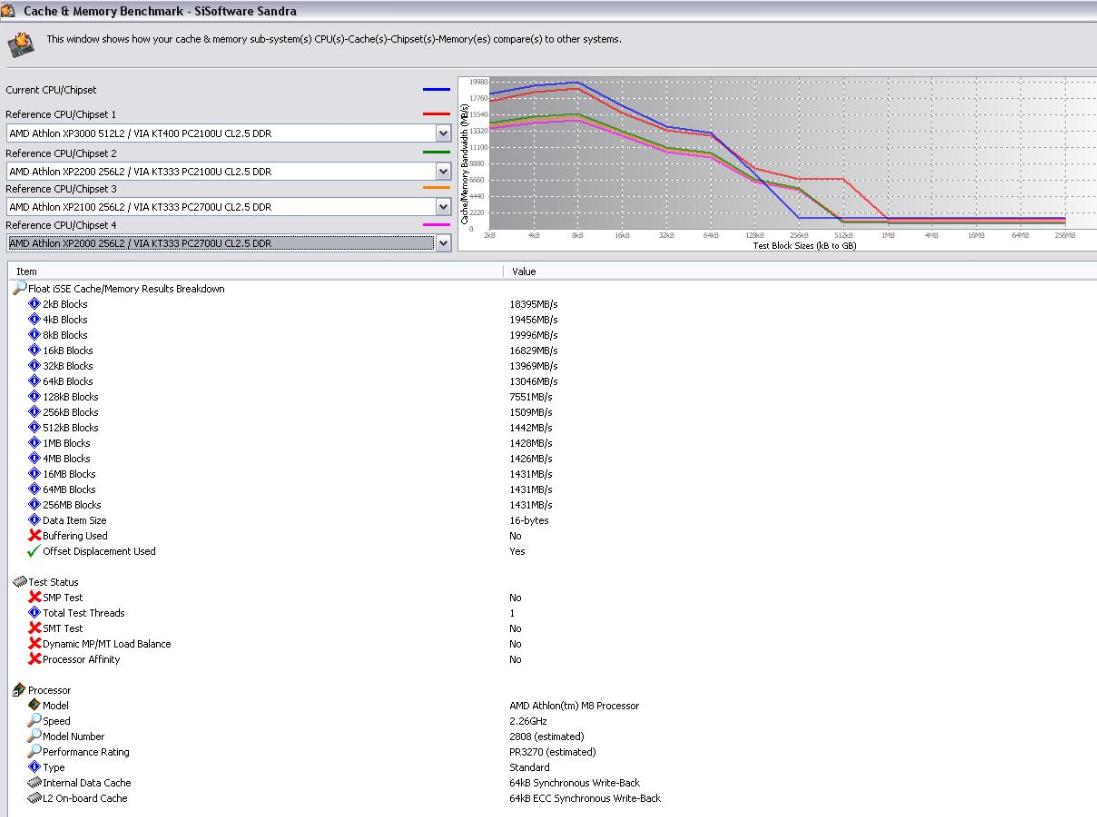
Task: Click the 256kB Blocks diamond icon
Action: [x=34, y=411]
